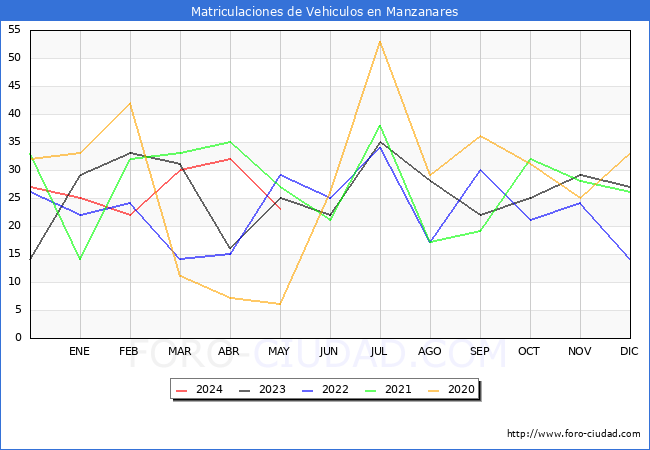Click the y-axis value 0
Screen dimensions: 650x450
[18, 338]
